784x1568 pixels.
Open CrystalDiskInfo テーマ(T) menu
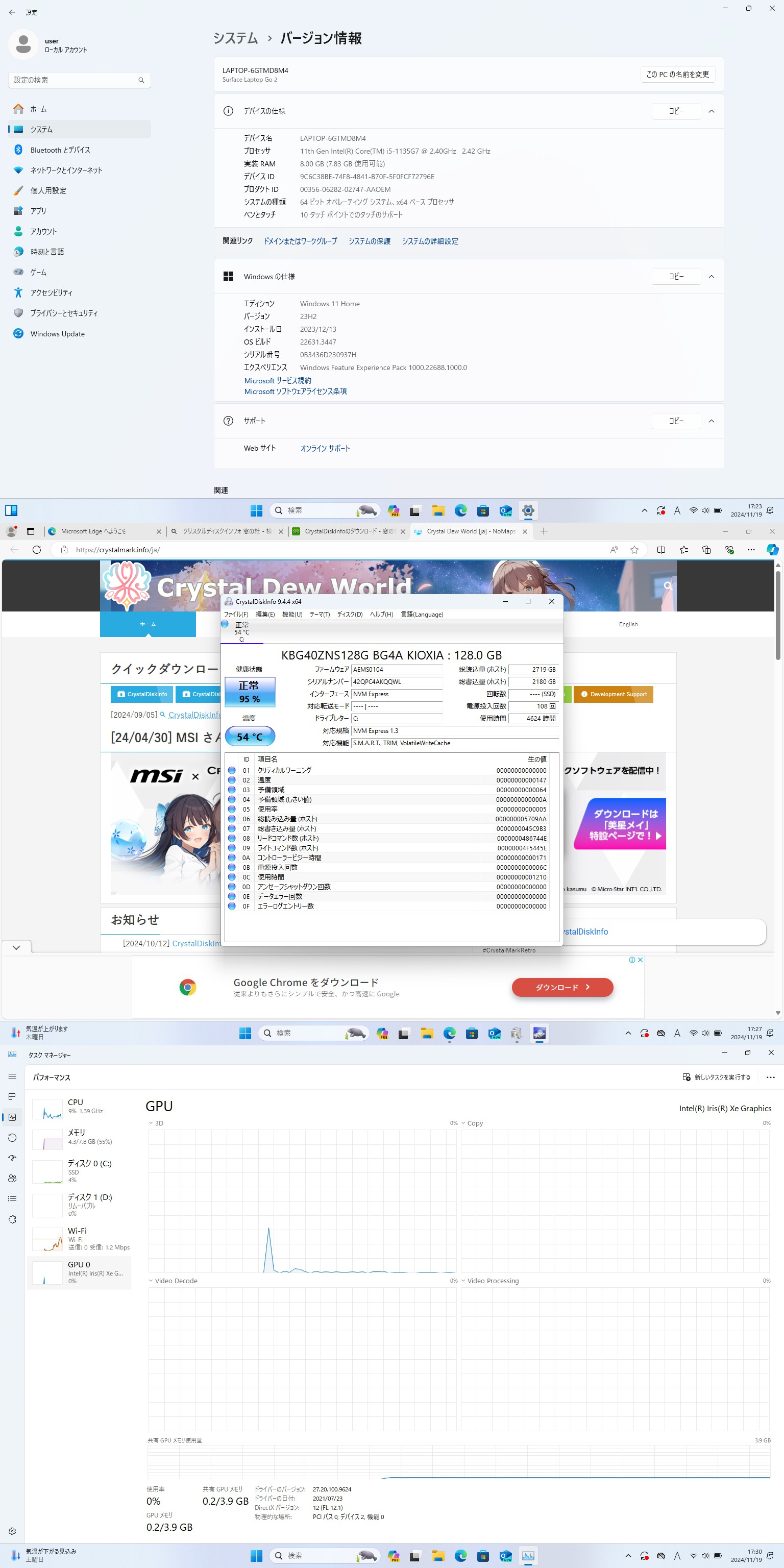tap(320, 614)
